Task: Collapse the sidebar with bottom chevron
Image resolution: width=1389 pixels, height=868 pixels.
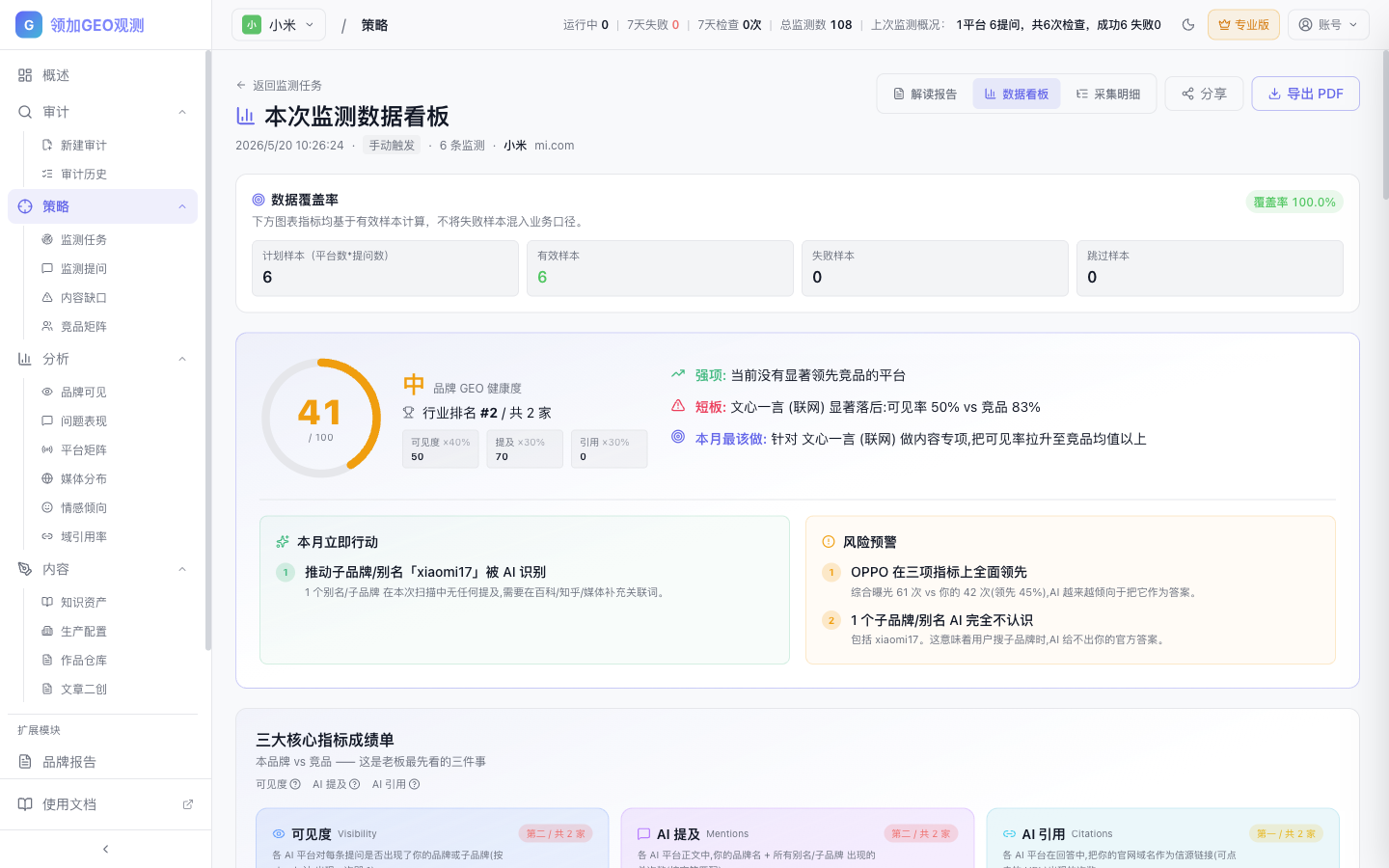Action: pos(105,849)
